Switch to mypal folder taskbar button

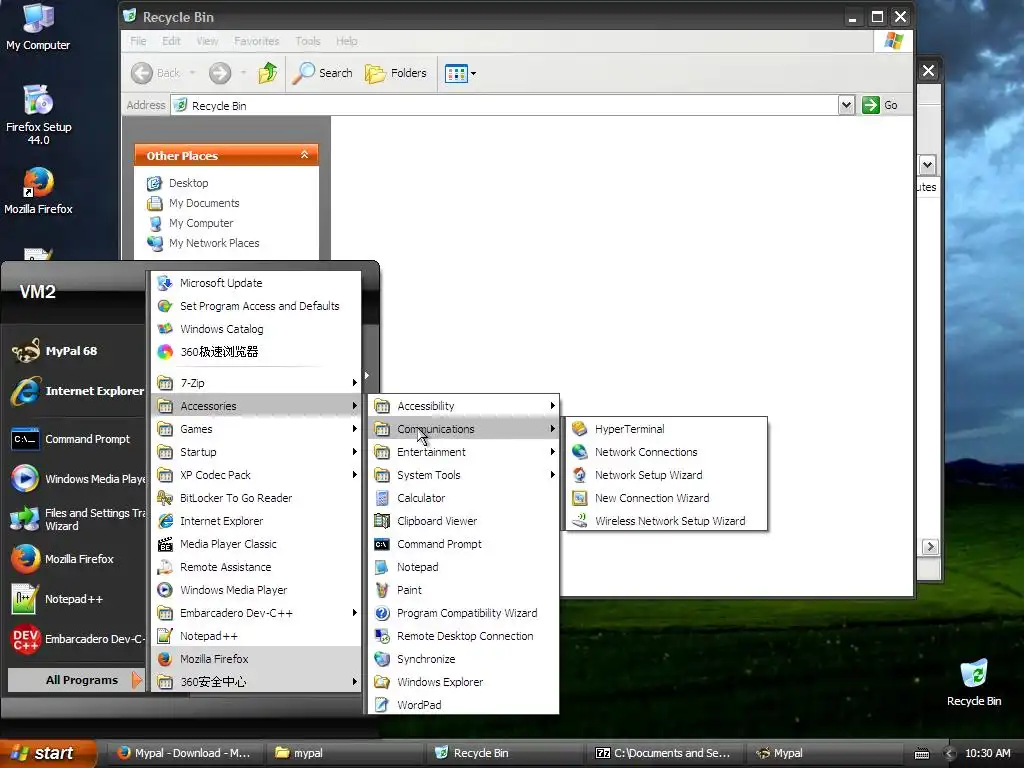click(x=344, y=753)
